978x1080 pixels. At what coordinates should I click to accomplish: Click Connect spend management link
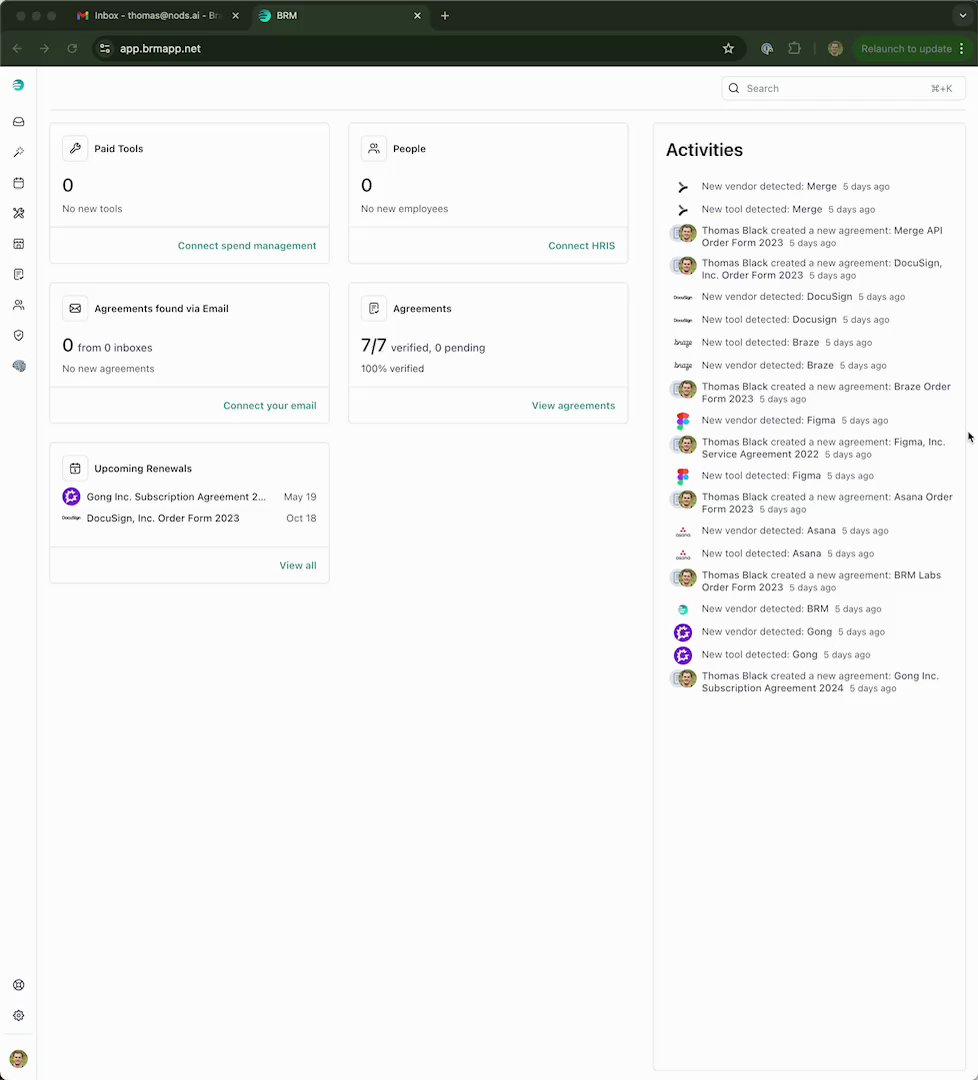click(247, 246)
